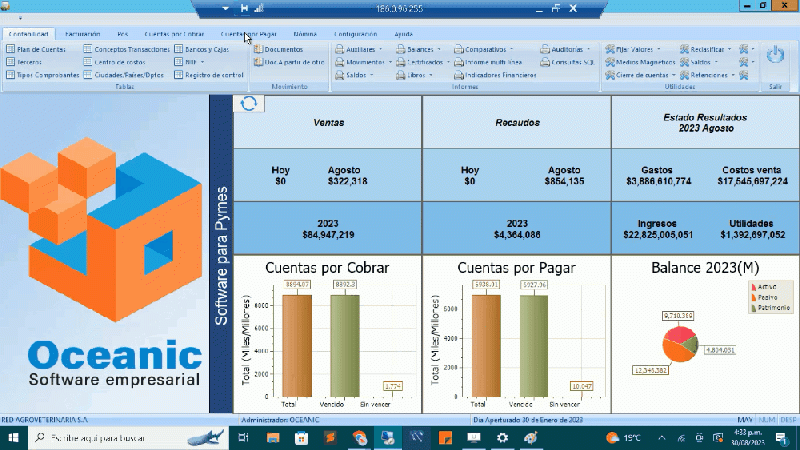Open Bancos y Cajas table

[x=208, y=48]
